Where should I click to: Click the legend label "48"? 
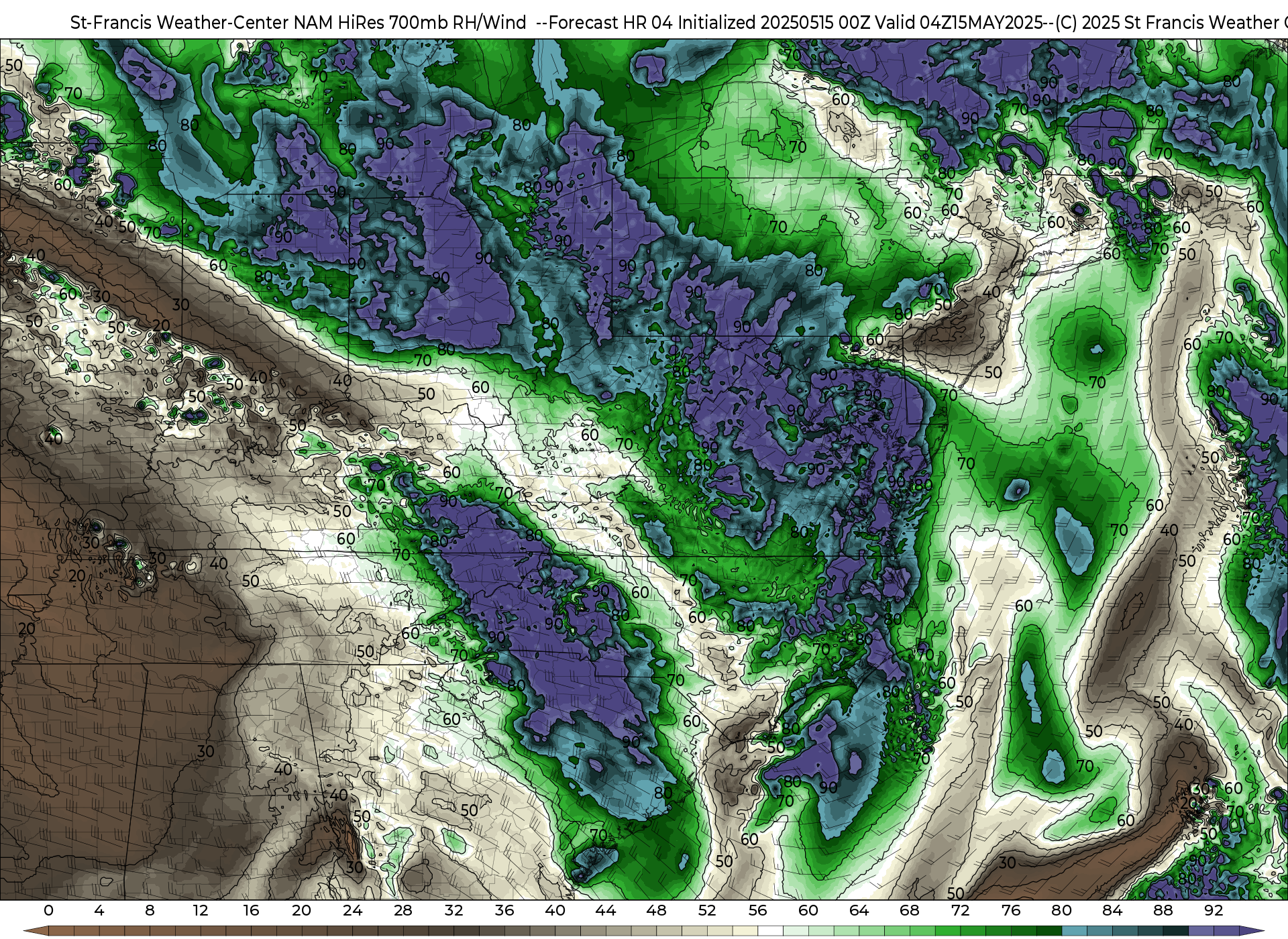(656, 910)
